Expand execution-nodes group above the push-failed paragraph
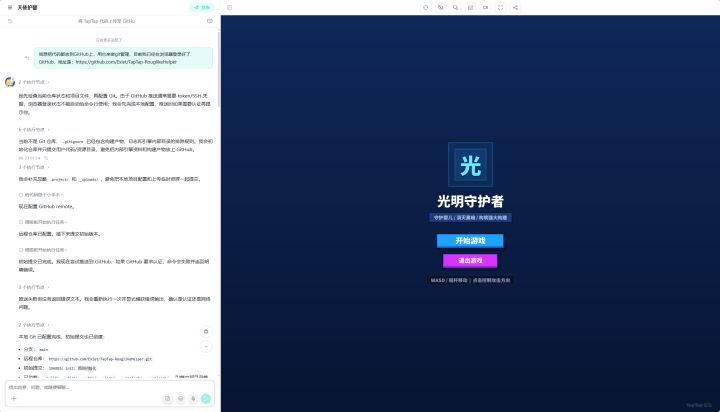 [x=34, y=287]
